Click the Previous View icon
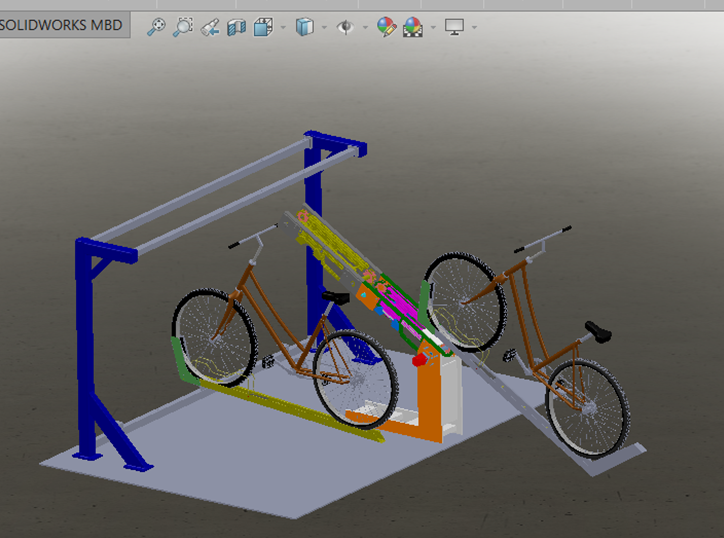The image size is (724, 538). pyautogui.click(x=210, y=27)
